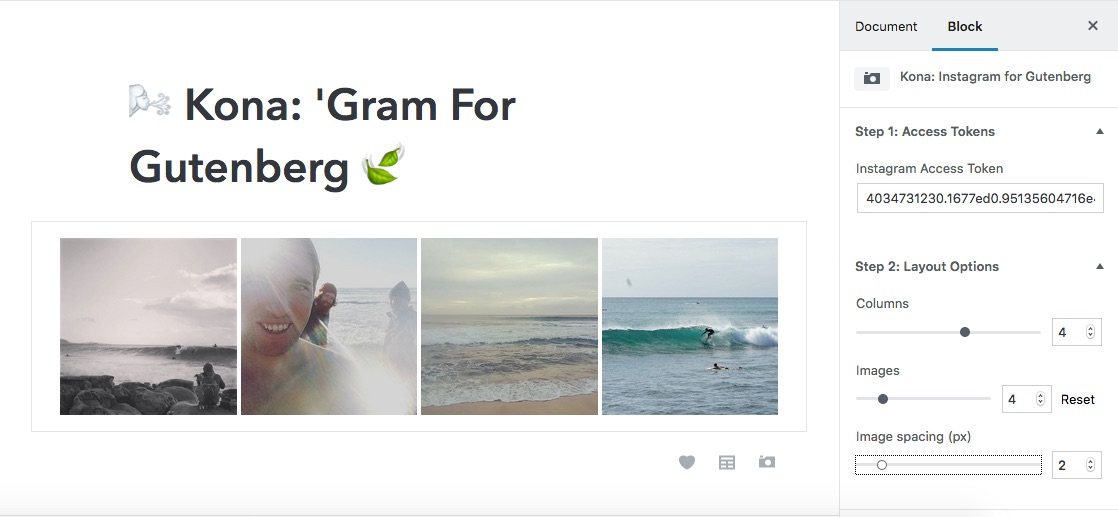The height and width of the screenshot is (517, 1118).
Task: Click the Images slider handle
Action: coord(883,399)
